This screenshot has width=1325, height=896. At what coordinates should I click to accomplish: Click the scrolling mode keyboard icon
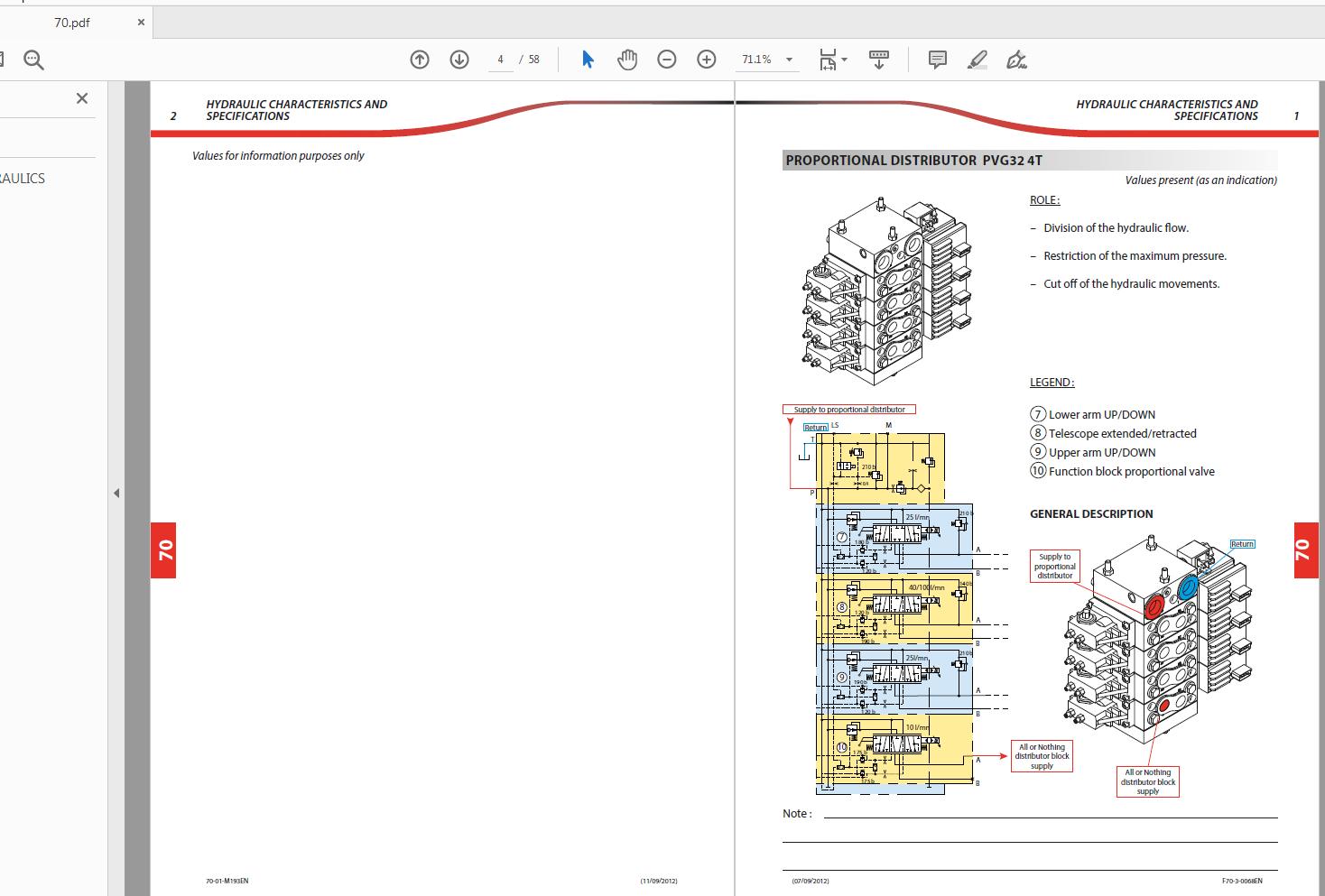(878, 60)
